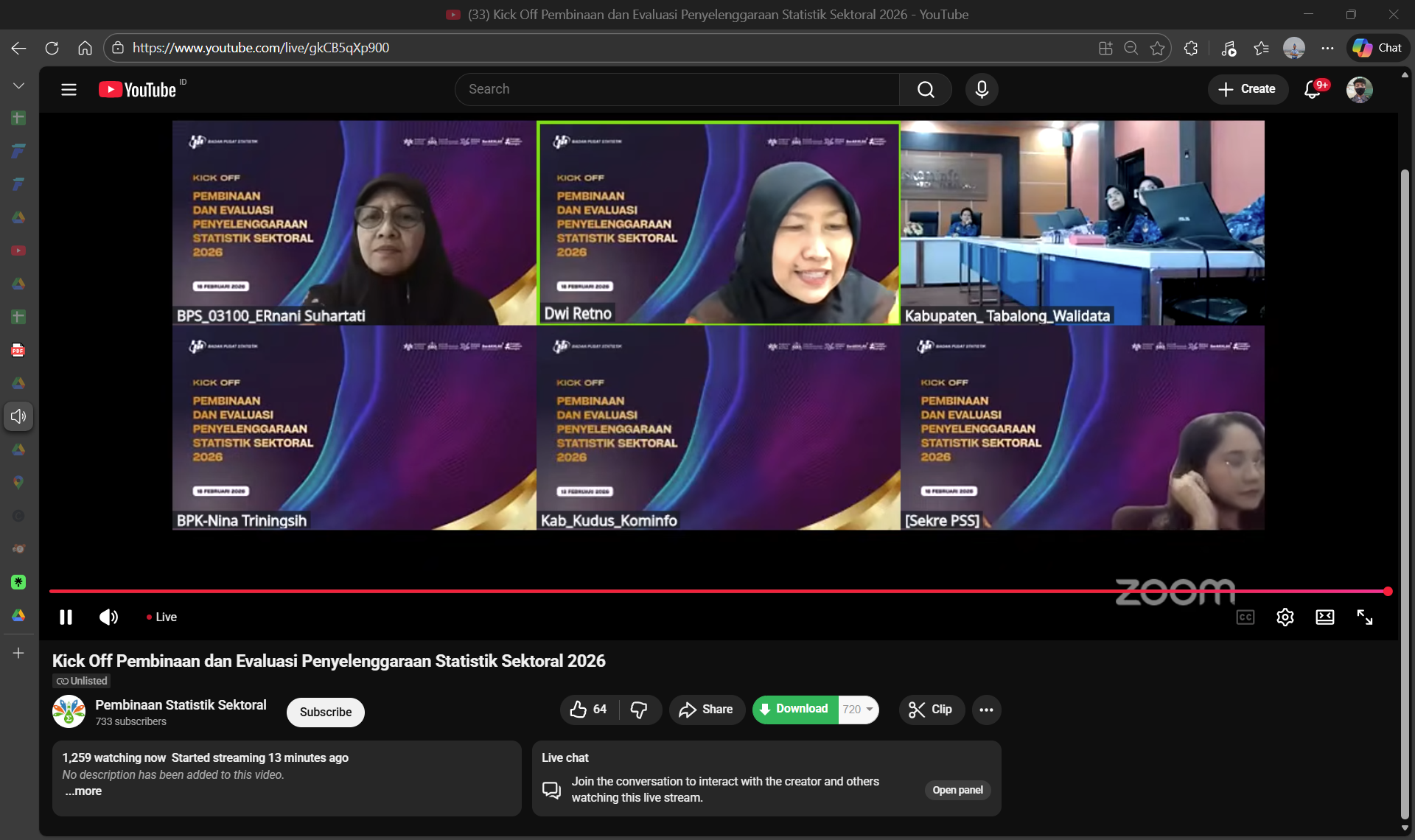Pause the live stream video

[66, 617]
